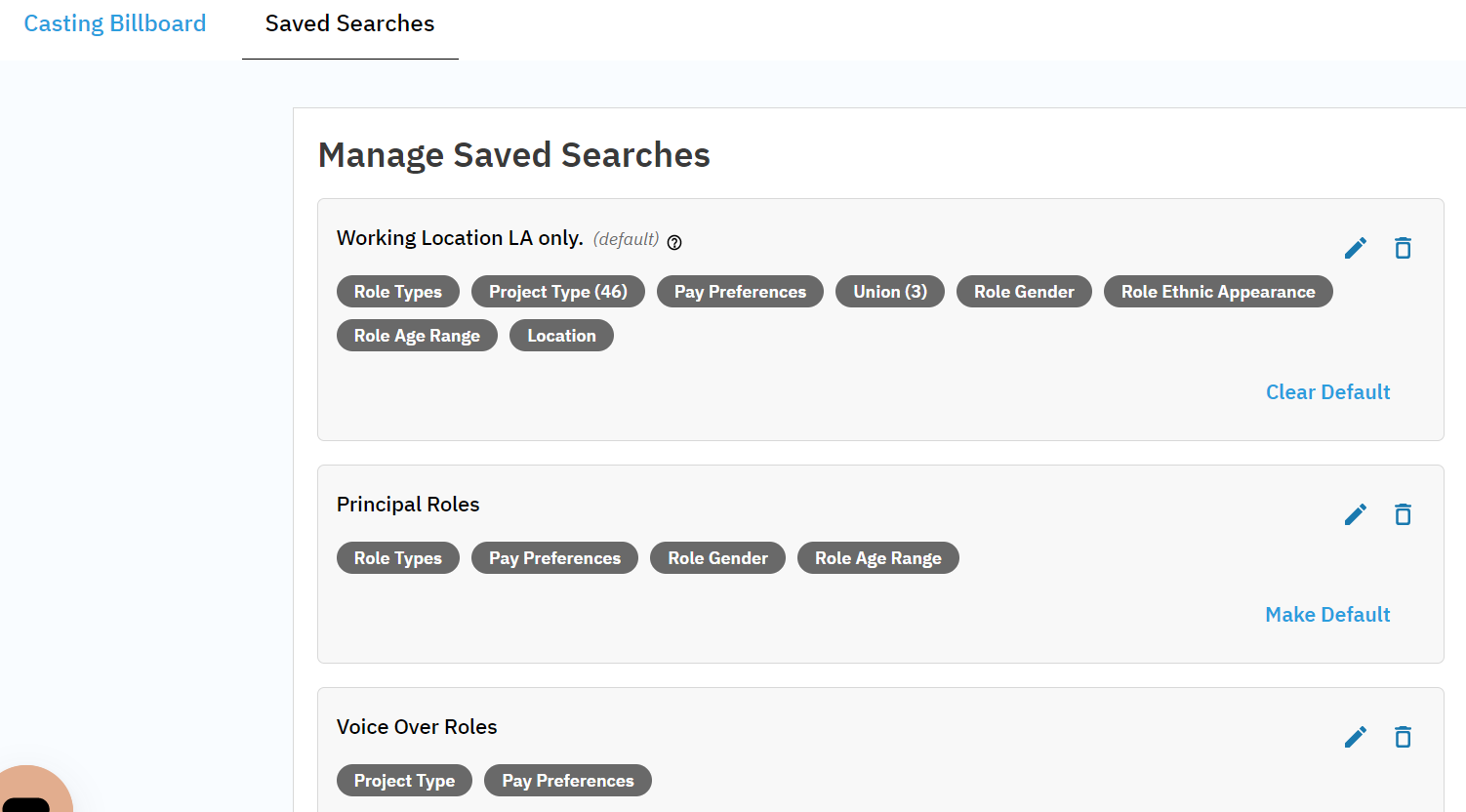This screenshot has width=1466, height=812.
Task: Open the help icon next to default
Action: 674,242
